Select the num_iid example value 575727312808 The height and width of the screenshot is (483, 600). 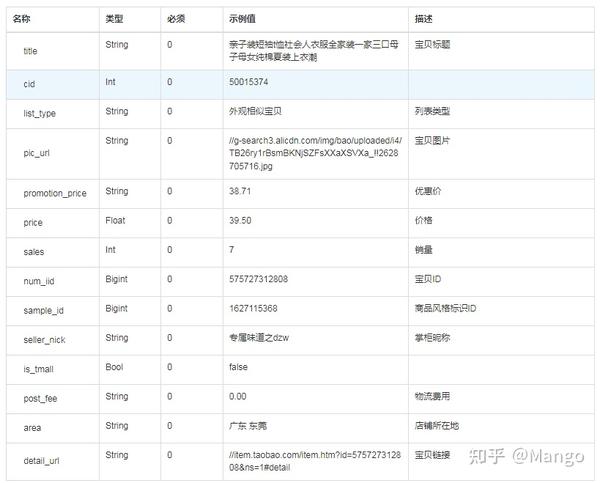click(259, 279)
